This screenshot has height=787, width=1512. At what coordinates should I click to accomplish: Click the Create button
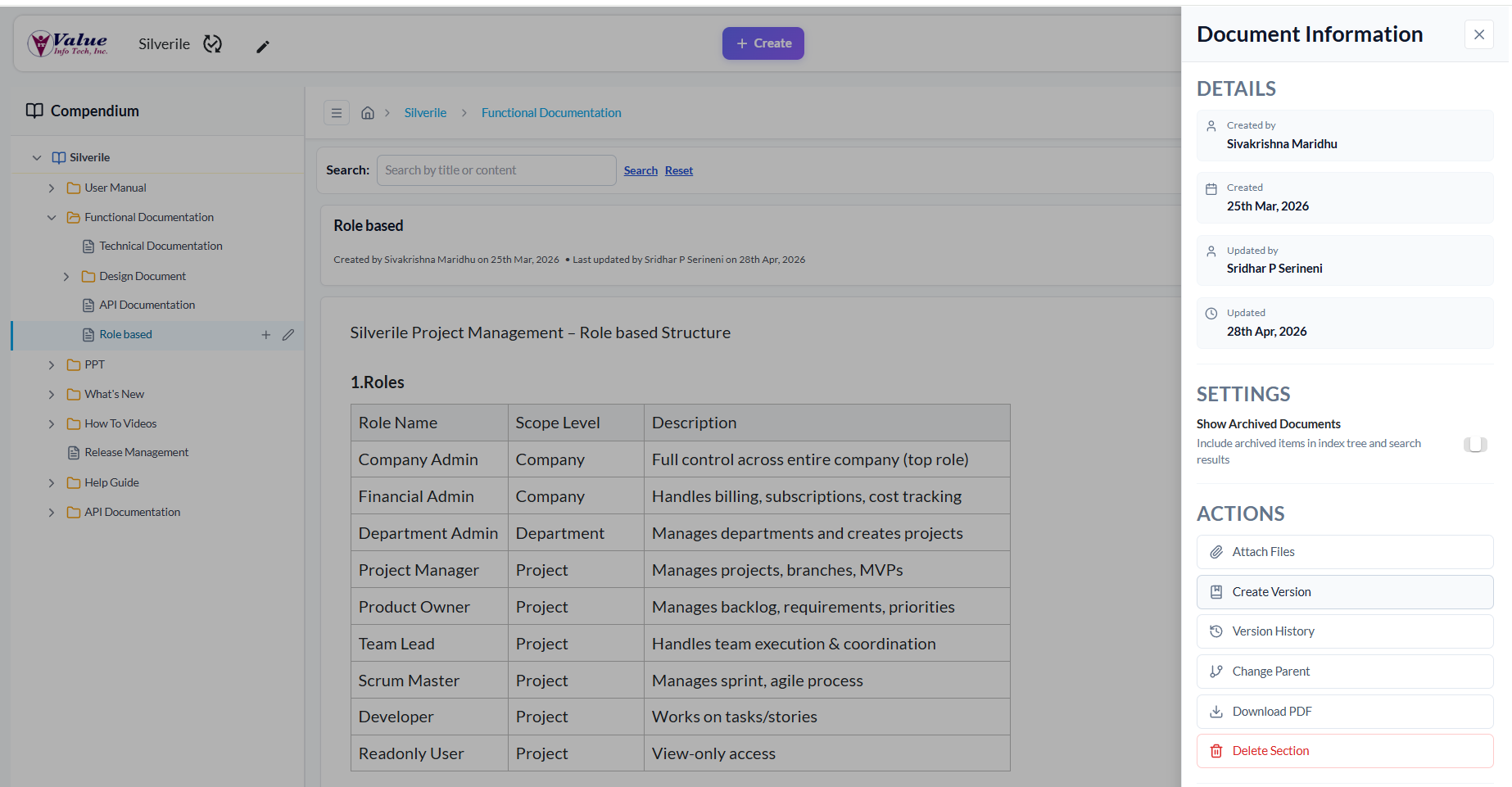[763, 43]
